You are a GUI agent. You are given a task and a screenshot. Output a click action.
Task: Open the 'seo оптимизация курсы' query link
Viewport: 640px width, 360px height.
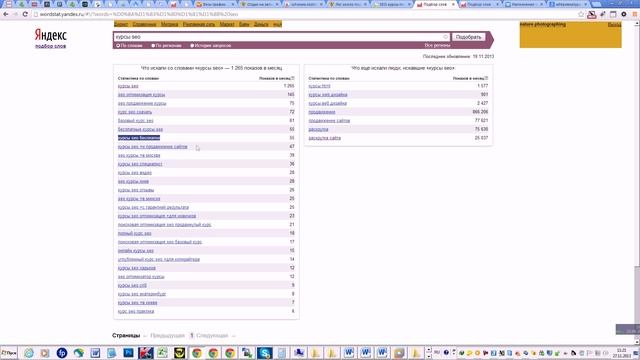[x=142, y=95]
